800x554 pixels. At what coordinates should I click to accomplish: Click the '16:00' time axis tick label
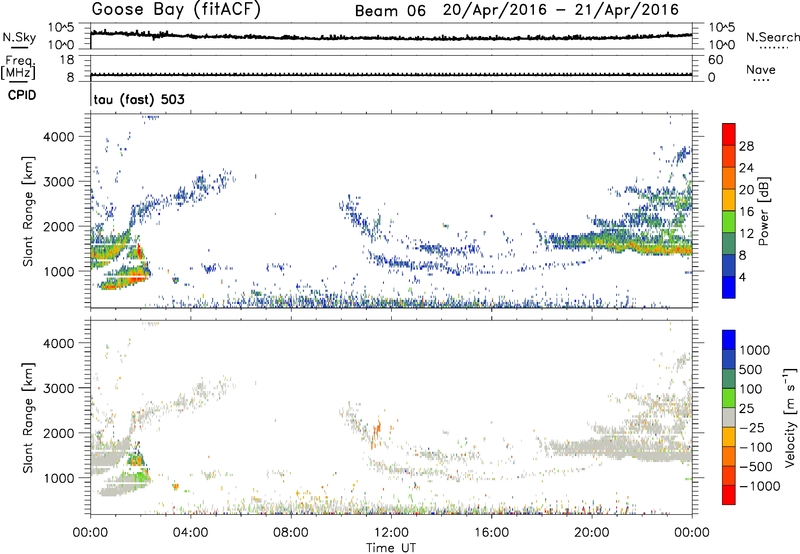(x=491, y=533)
